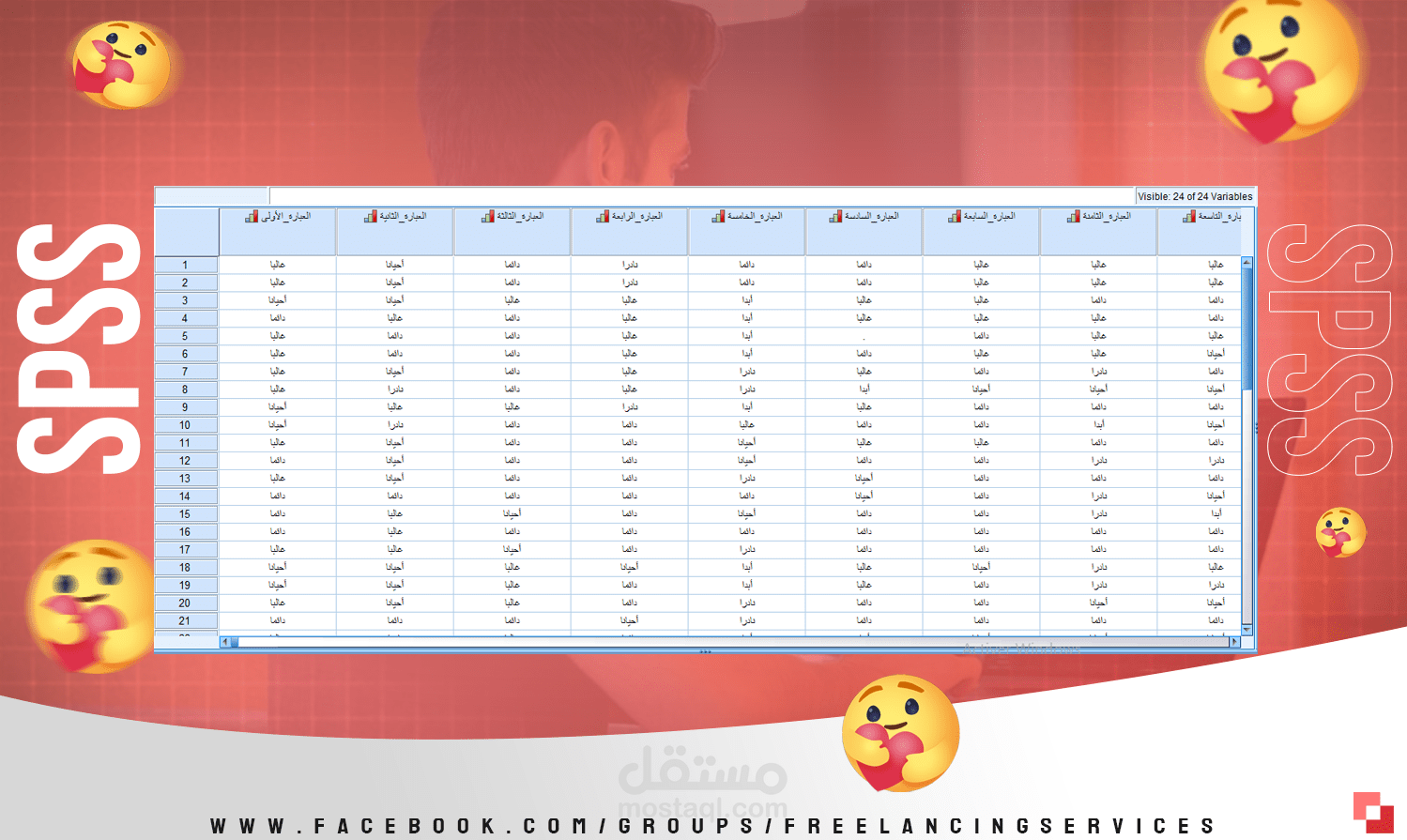Viewport: 1407px width, 840px height.
Task: Click ordinal measure icon of العبارة_الثانية column
Action: pos(371,217)
